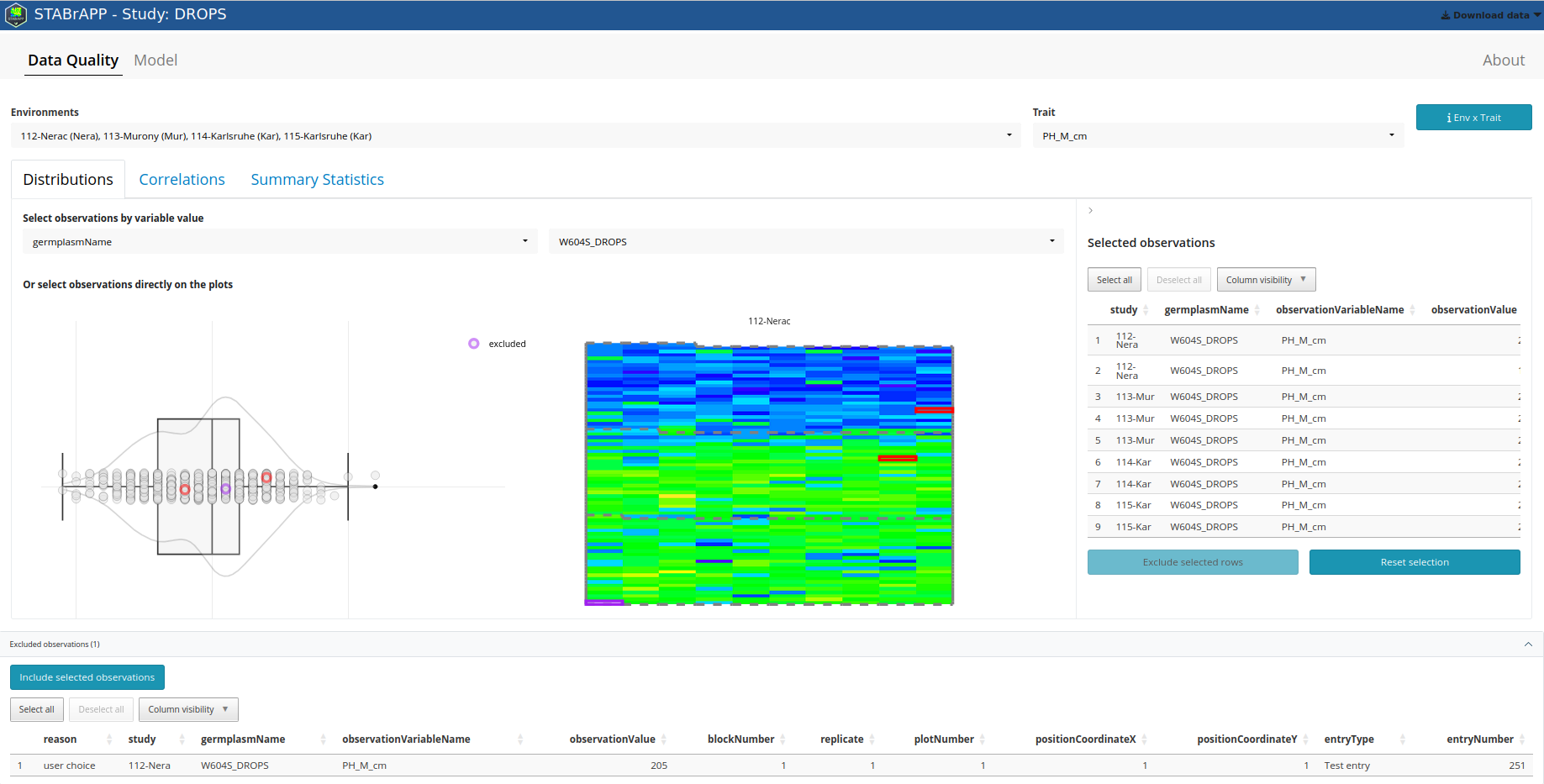Switch to the Model tab
This screenshot has height=784, width=1544.
155,61
